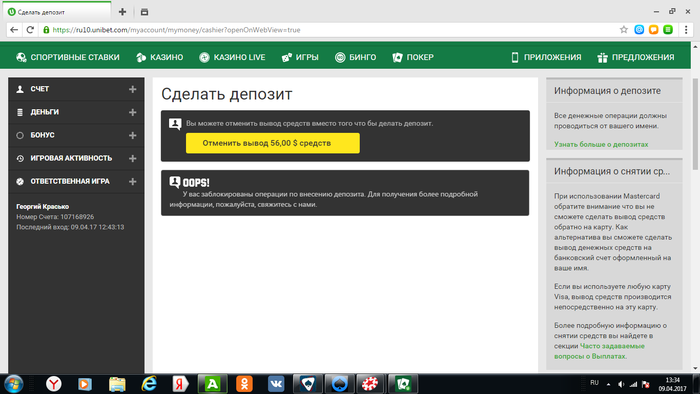Open the Бинго section
This screenshot has height=394, width=700.
pos(355,57)
